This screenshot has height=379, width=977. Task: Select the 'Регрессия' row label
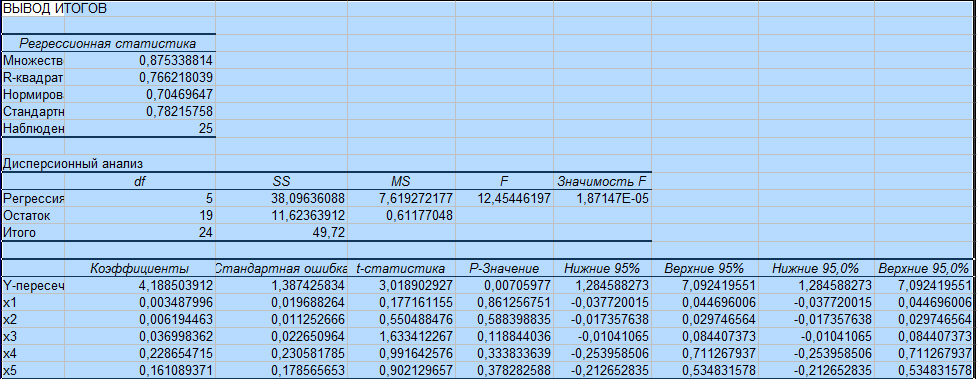coord(33,199)
